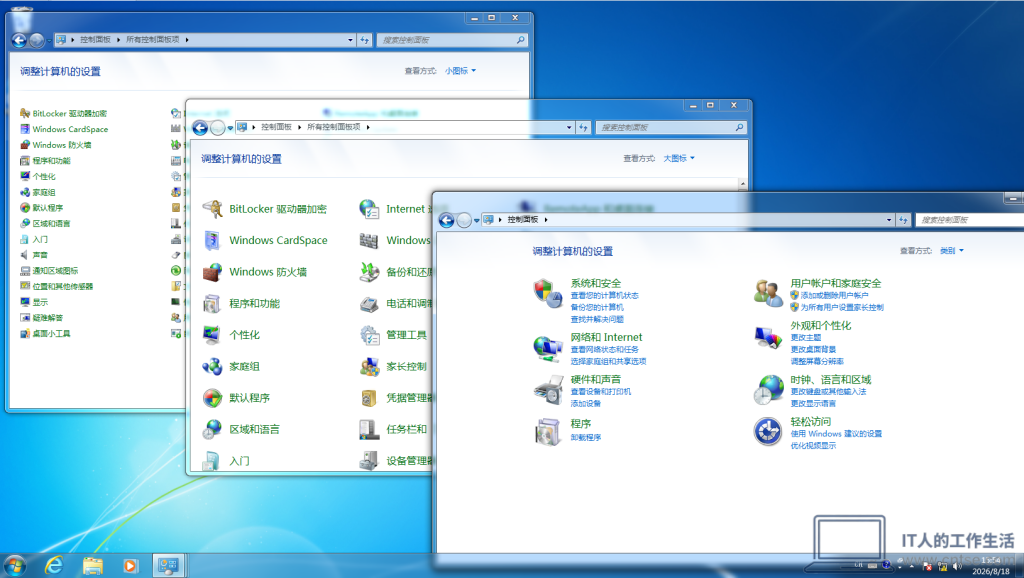
Task: Go back in small icons window
Action: pyautogui.click(x=20, y=40)
